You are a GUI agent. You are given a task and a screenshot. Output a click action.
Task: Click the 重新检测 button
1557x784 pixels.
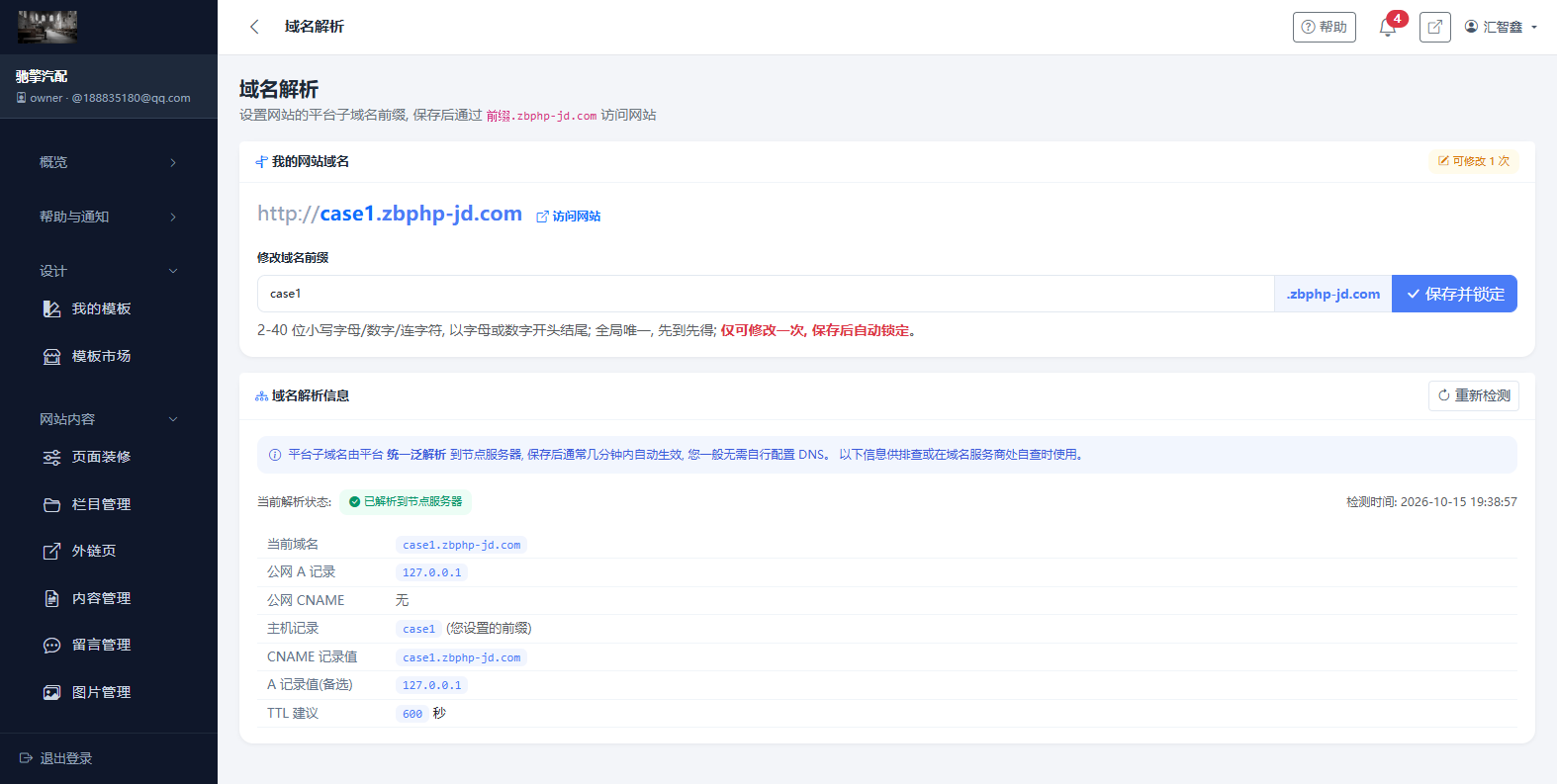pyautogui.click(x=1474, y=395)
